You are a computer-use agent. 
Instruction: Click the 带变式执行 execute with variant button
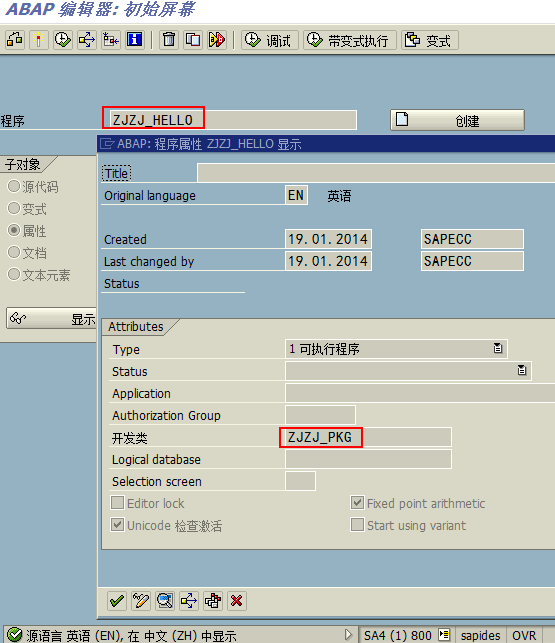point(350,40)
